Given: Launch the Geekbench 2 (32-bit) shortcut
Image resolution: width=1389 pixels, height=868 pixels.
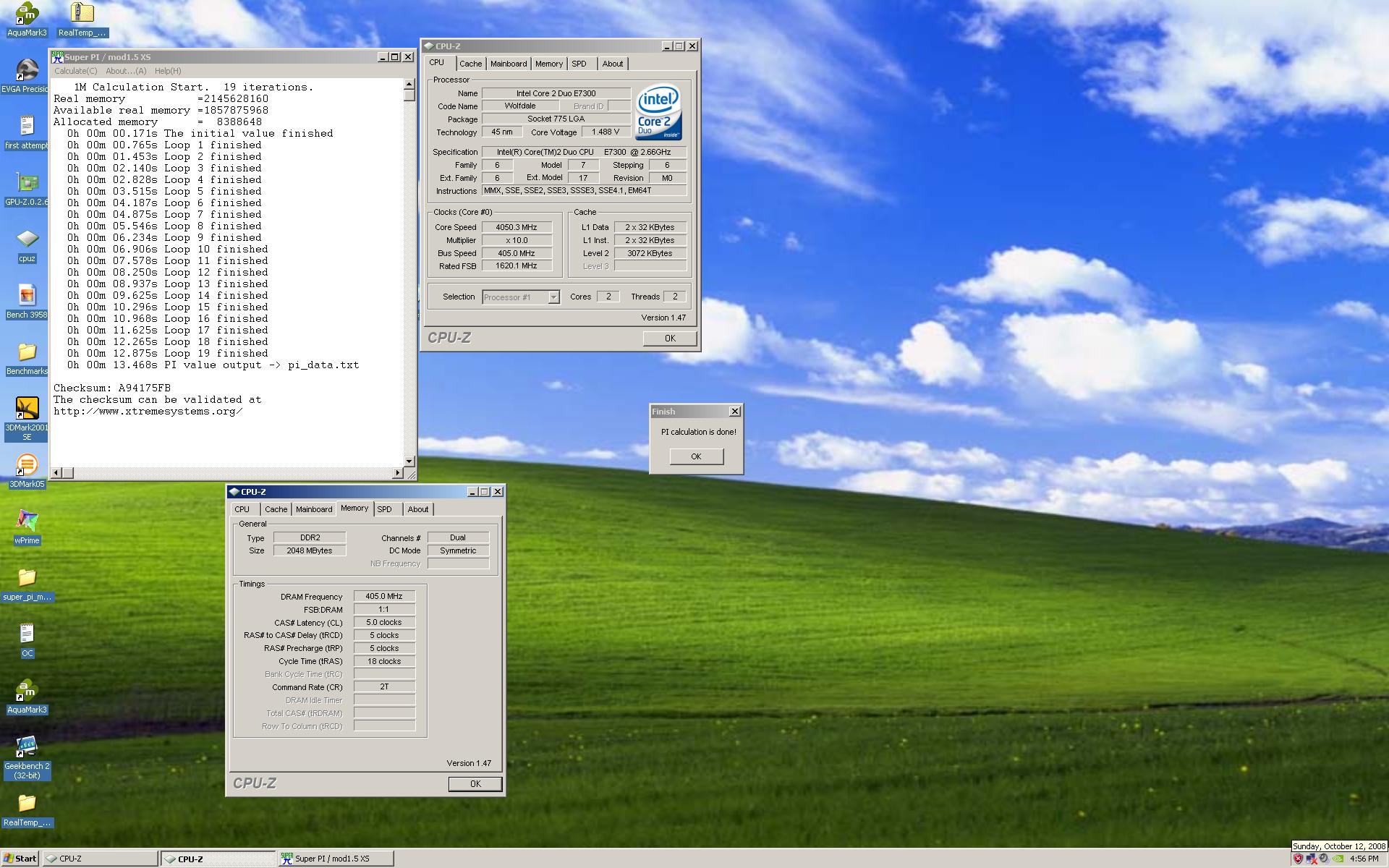Looking at the screenshot, I should [27, 746].
